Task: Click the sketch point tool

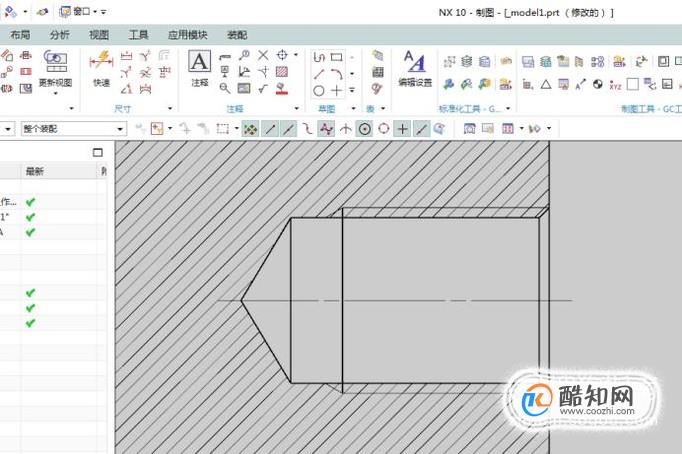Action: tap(337, 90)
